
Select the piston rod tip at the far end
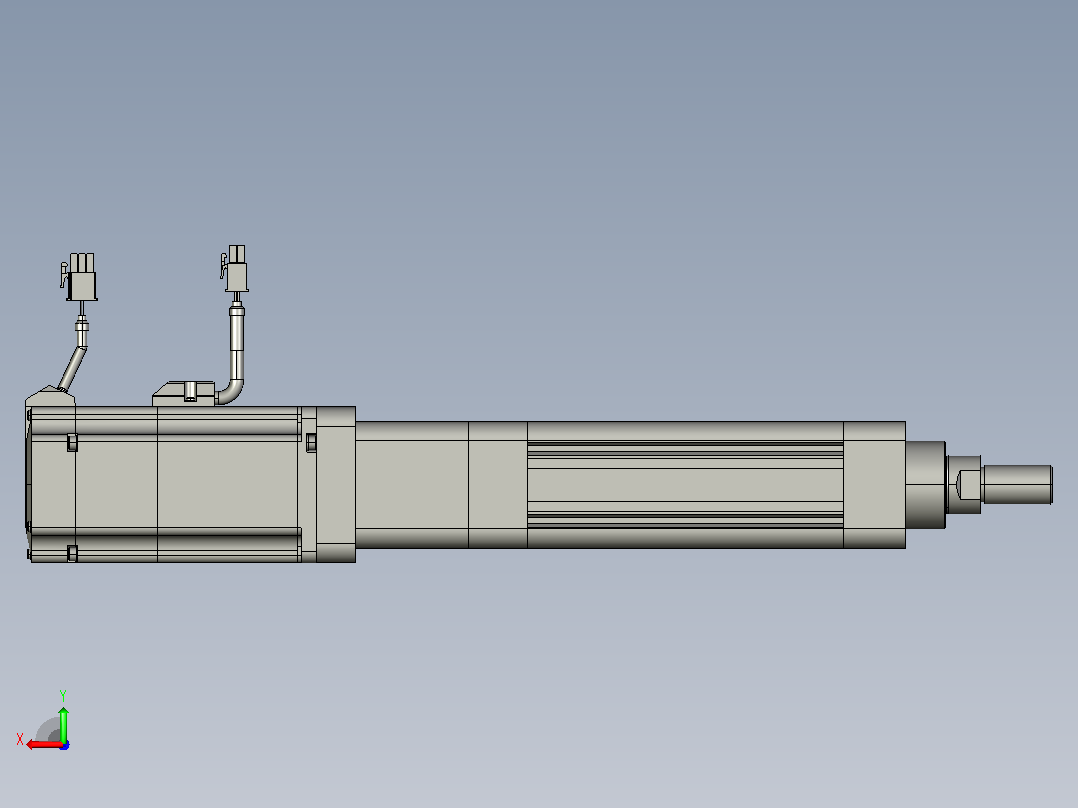point(1018,484)
